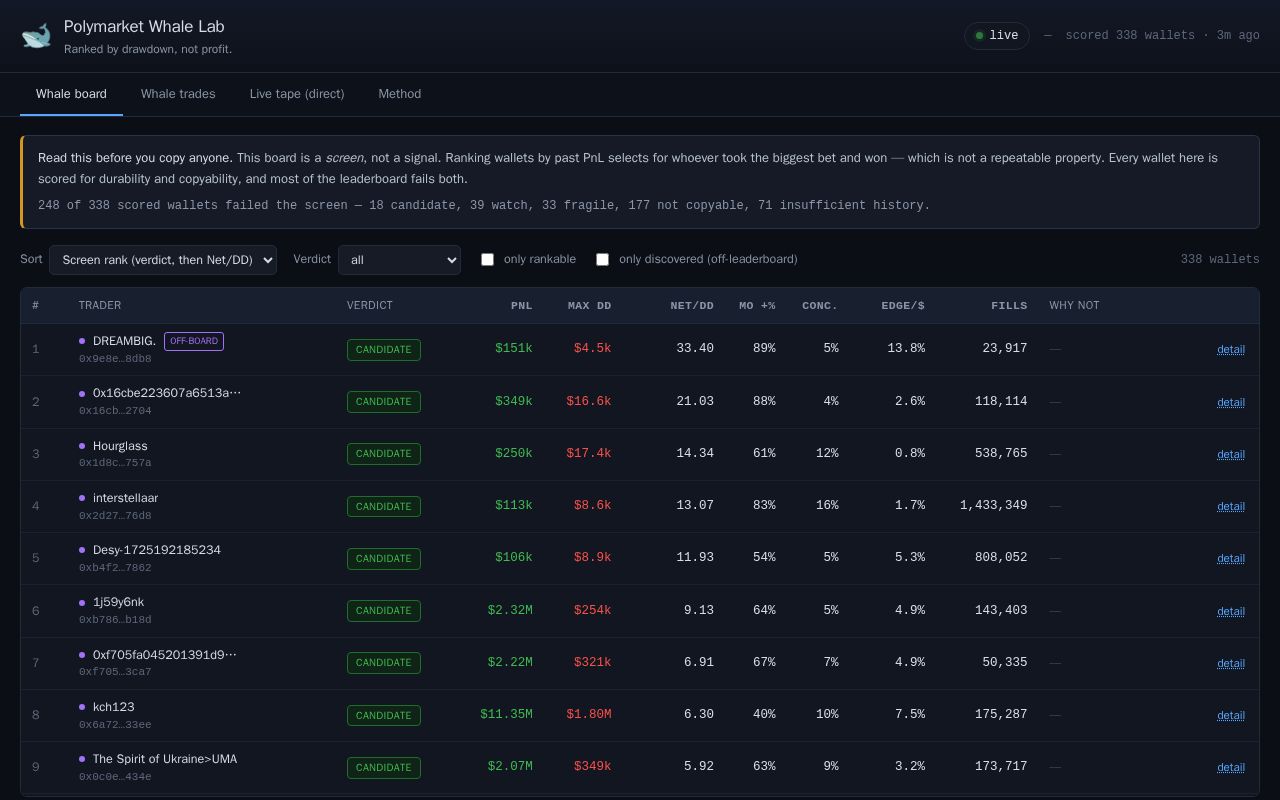
Task: Click the FILLS column header
Action: click(1009, 305)
